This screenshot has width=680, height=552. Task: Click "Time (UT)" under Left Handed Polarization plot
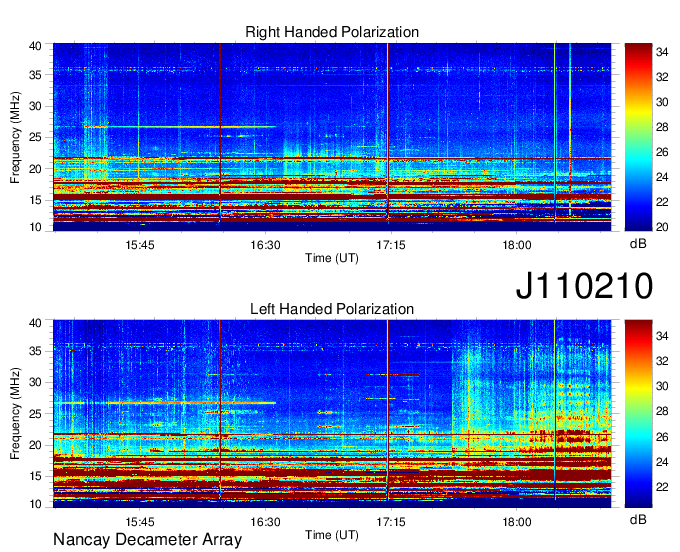[332, 535]
